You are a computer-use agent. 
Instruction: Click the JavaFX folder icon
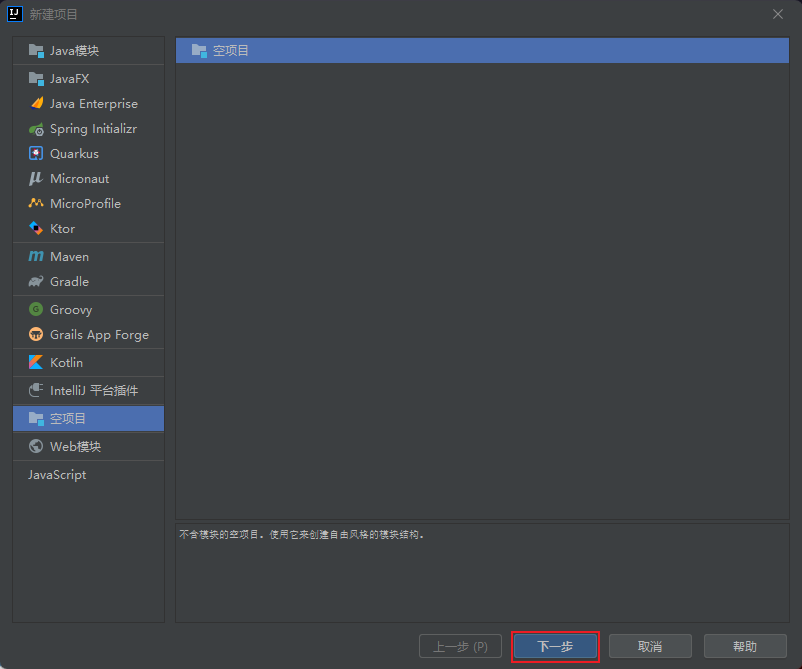[x=36, y=78]
